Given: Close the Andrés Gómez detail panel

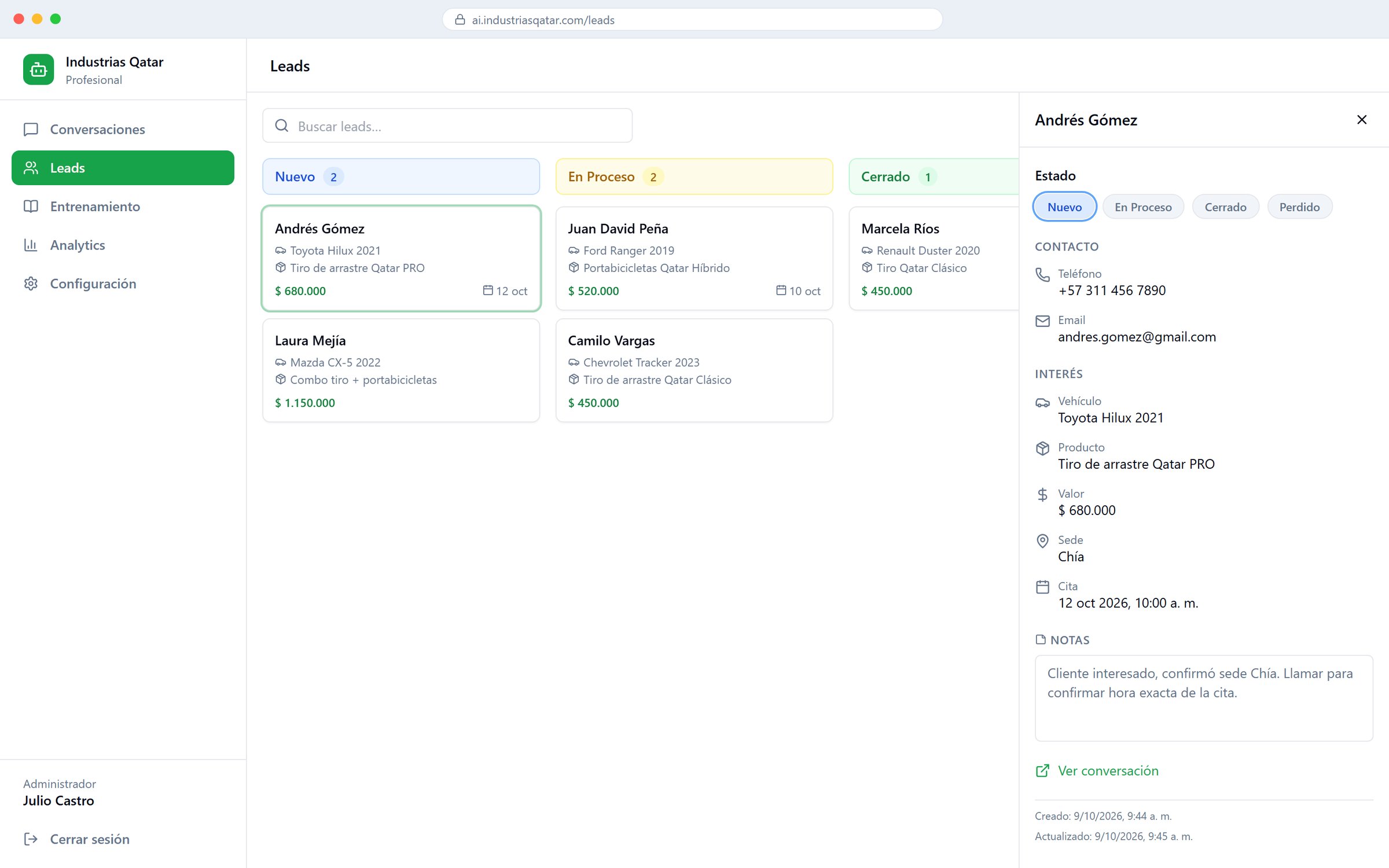Looking at the screenshot, I should [1362, 120].
